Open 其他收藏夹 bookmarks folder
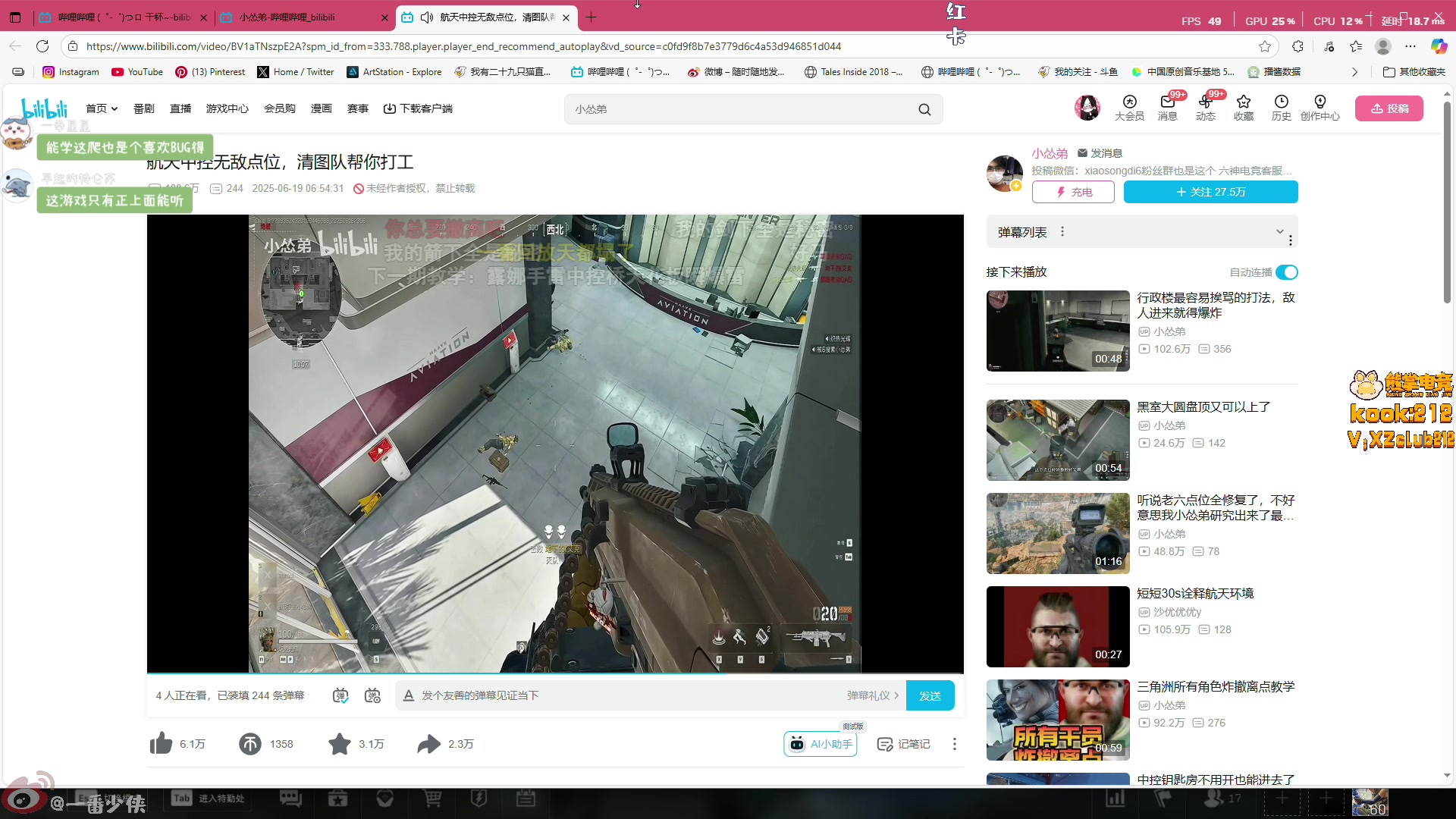The image size is (1456, 819). pyautogui.click(x=1414, y=72)
